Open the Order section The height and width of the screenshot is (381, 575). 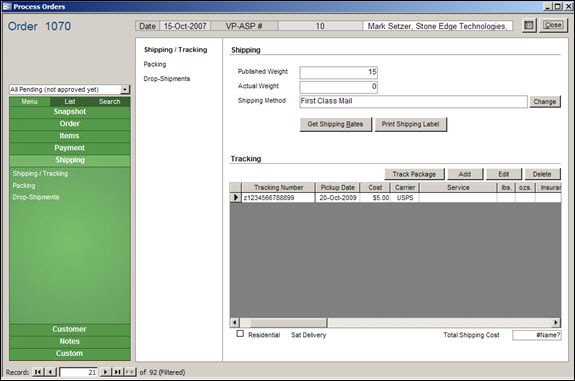(70, 124)
